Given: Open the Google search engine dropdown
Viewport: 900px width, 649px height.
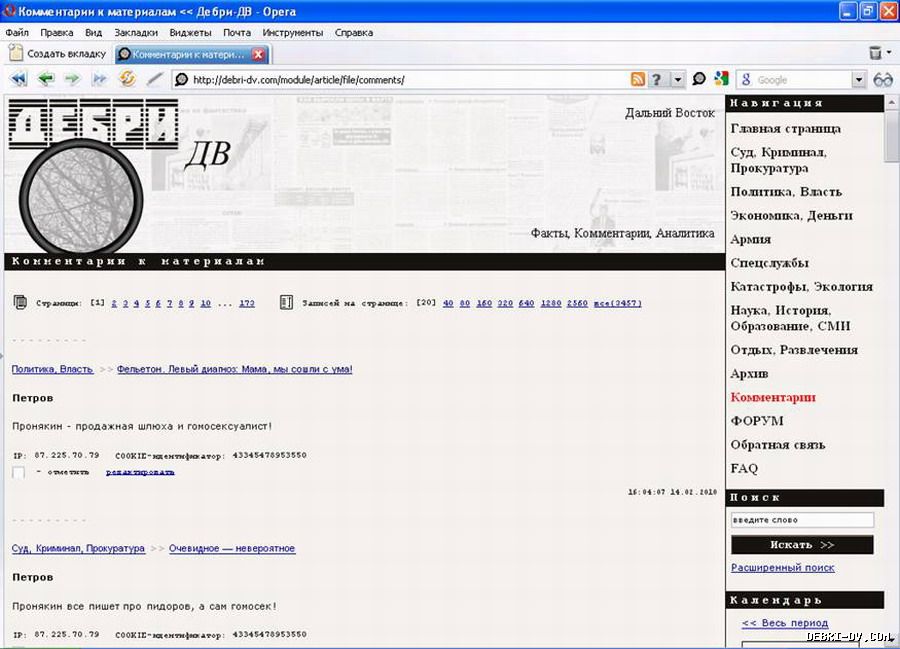Looking at the screenshot, I should click(x=858, y=80).
